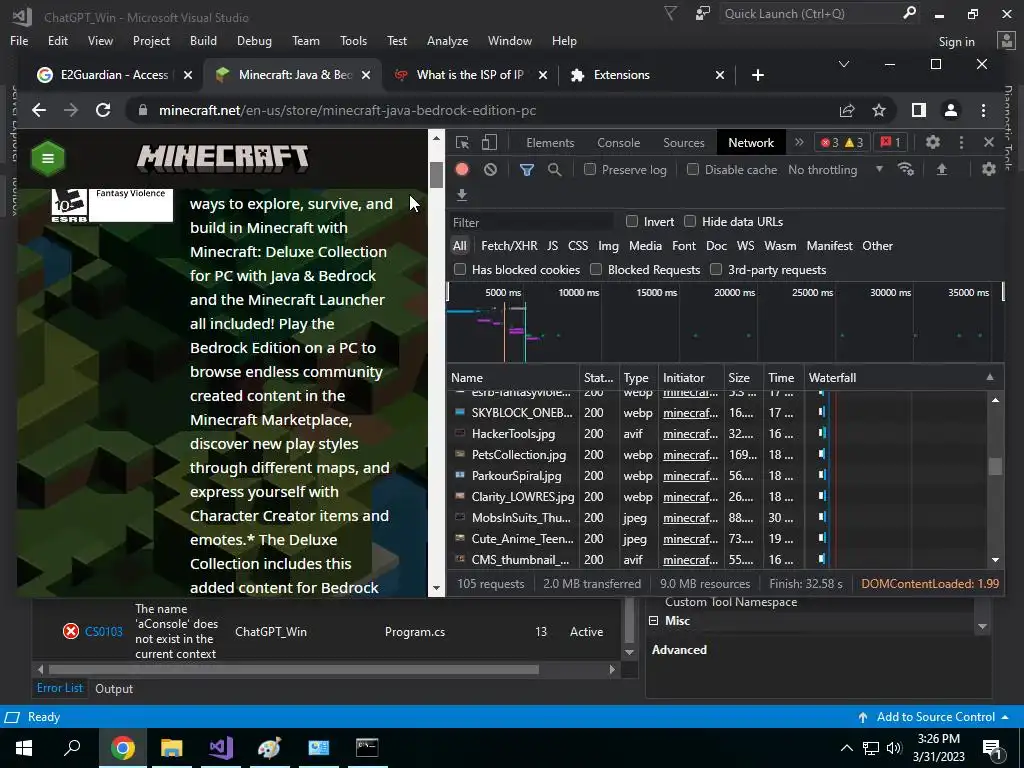Open the browser profile avatar icon
This screenshot has height=768, width=1024.
pyautogui.click(x=951, y=110)
